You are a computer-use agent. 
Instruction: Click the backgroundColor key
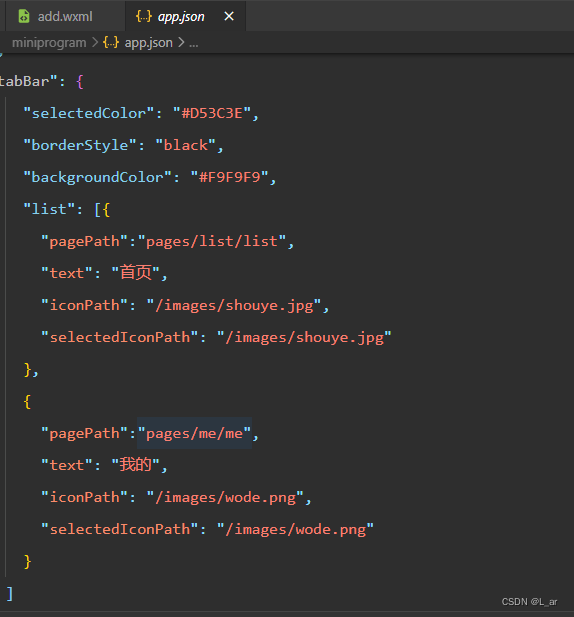tap(98, 177)
